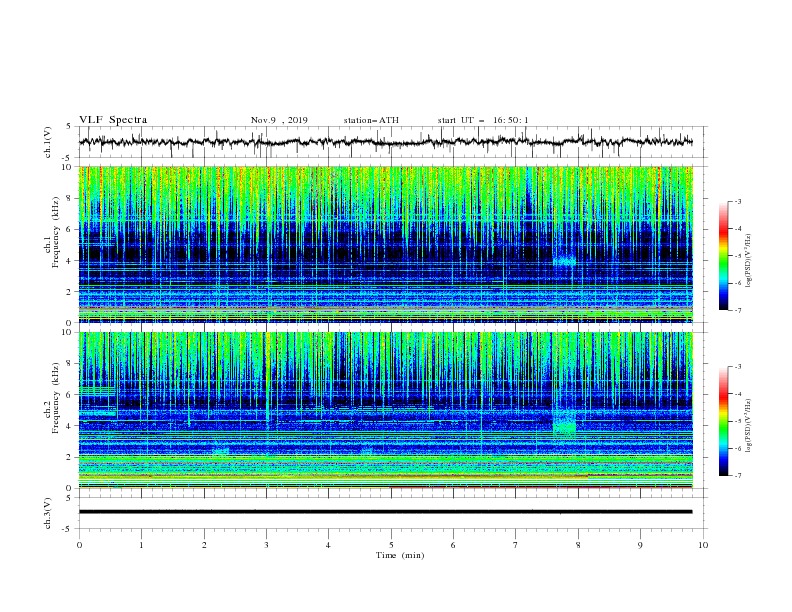Click the ch.1 Frequency (kHz) axis label

(52, 230)
